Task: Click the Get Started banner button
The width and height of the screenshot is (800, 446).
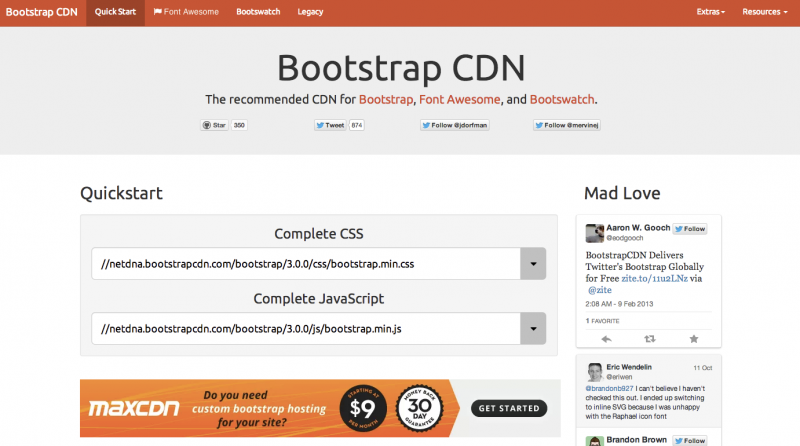Action: 509,408
